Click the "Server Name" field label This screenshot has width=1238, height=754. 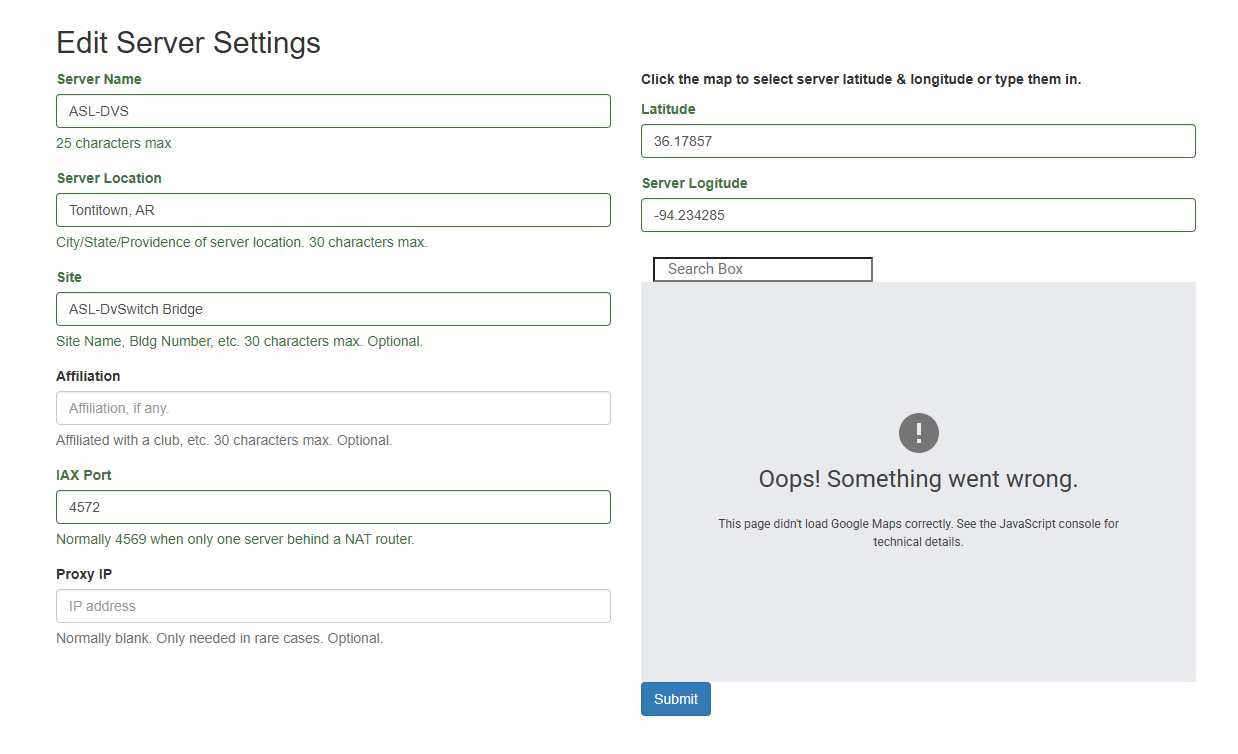tap(99, 79)
